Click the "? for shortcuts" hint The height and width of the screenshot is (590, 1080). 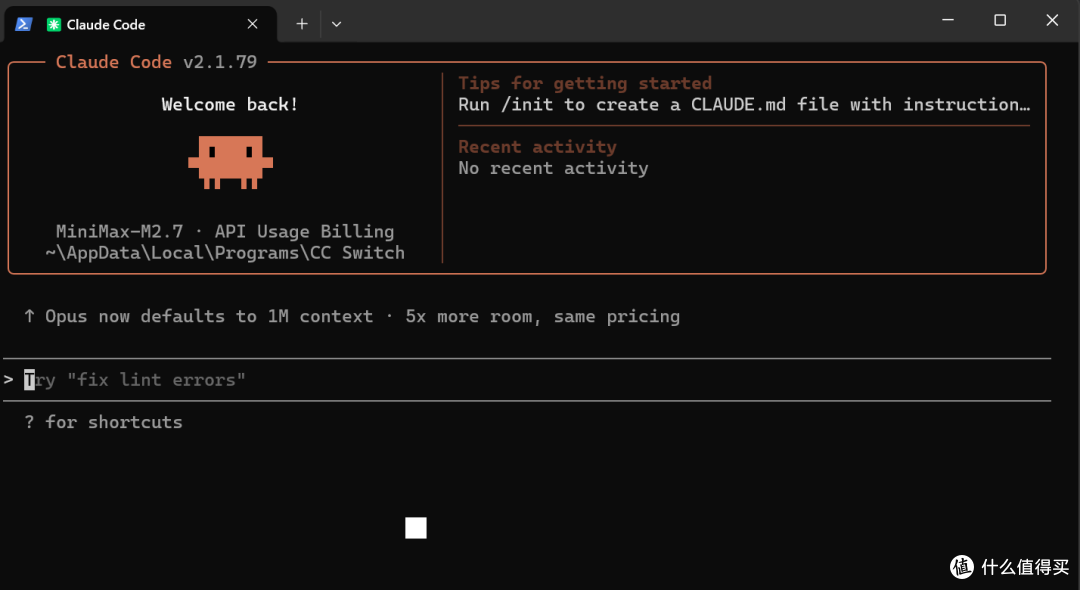[x=103, y=422]
